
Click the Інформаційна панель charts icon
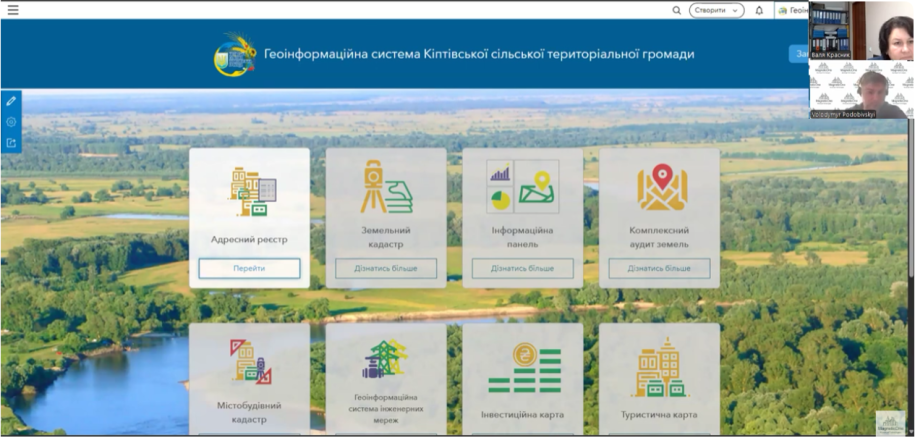coord(522,187)
